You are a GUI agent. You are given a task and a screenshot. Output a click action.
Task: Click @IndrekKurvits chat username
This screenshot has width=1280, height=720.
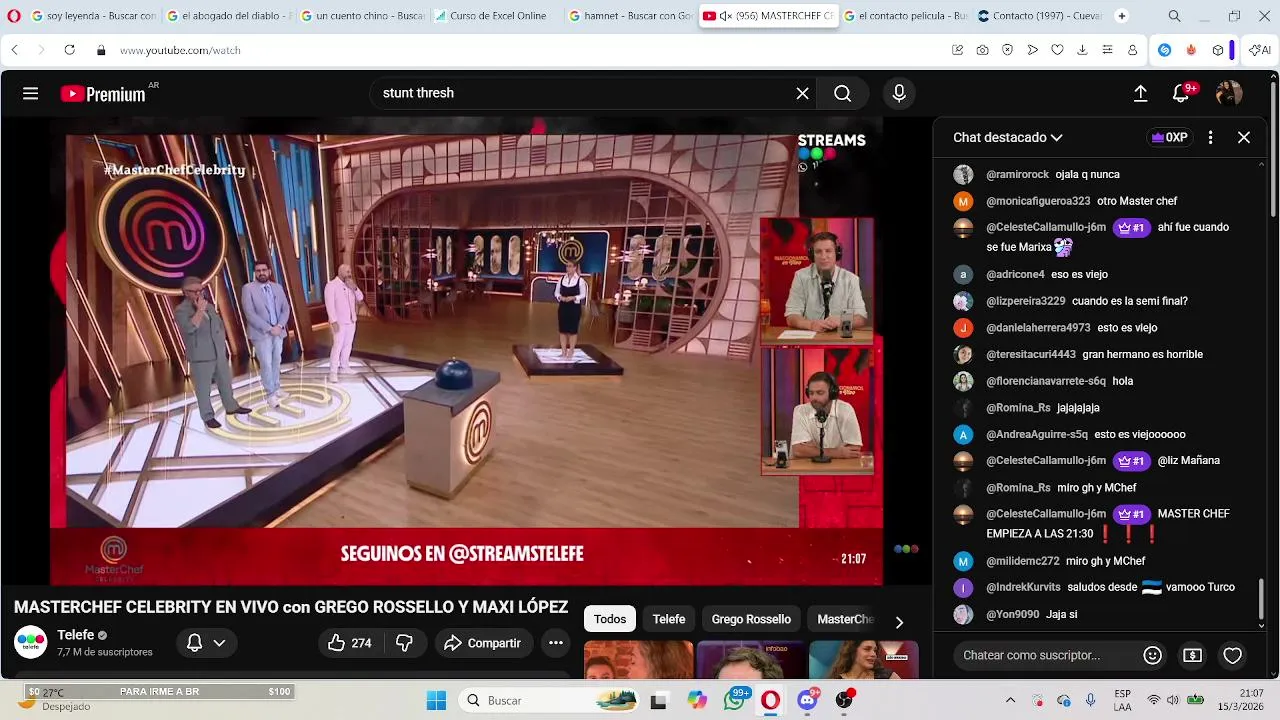1023,587
